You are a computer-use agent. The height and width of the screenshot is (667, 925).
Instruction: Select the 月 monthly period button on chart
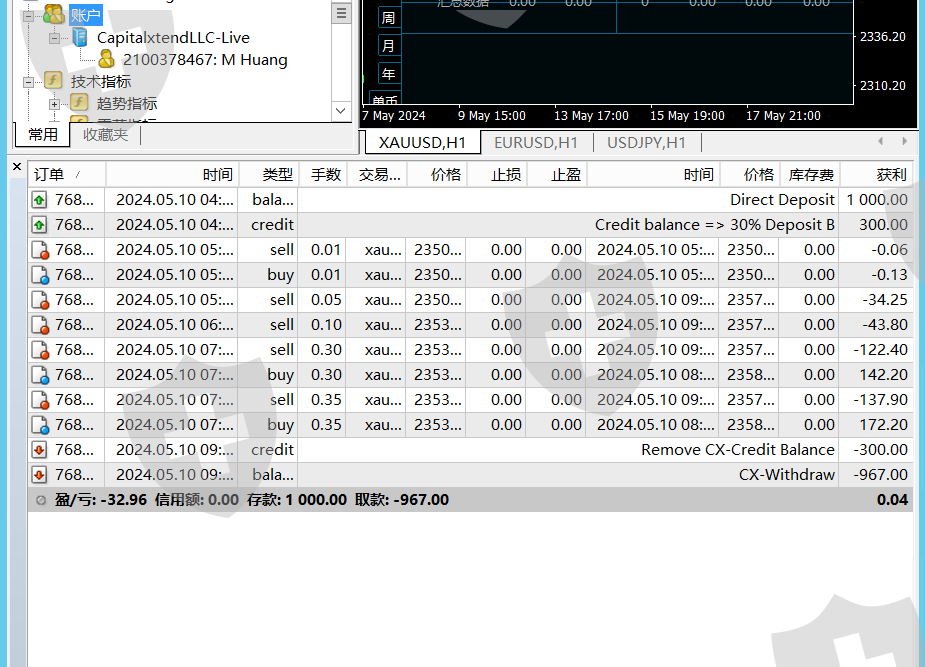point(388,46)
